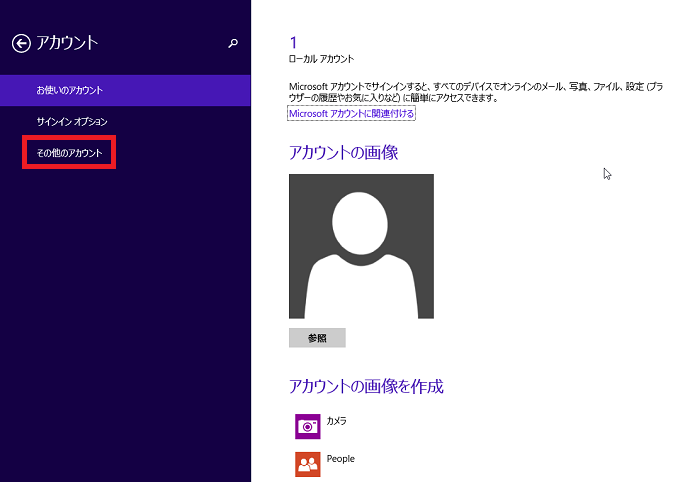Click the account name 1
This screenshot has height=482, width=680.
294,43
